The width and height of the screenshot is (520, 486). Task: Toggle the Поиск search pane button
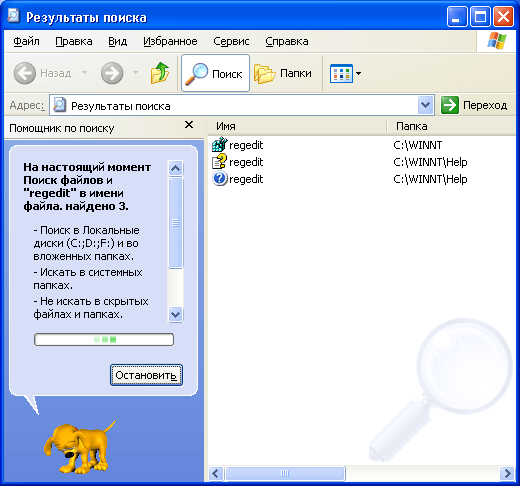tap(215, 73)
